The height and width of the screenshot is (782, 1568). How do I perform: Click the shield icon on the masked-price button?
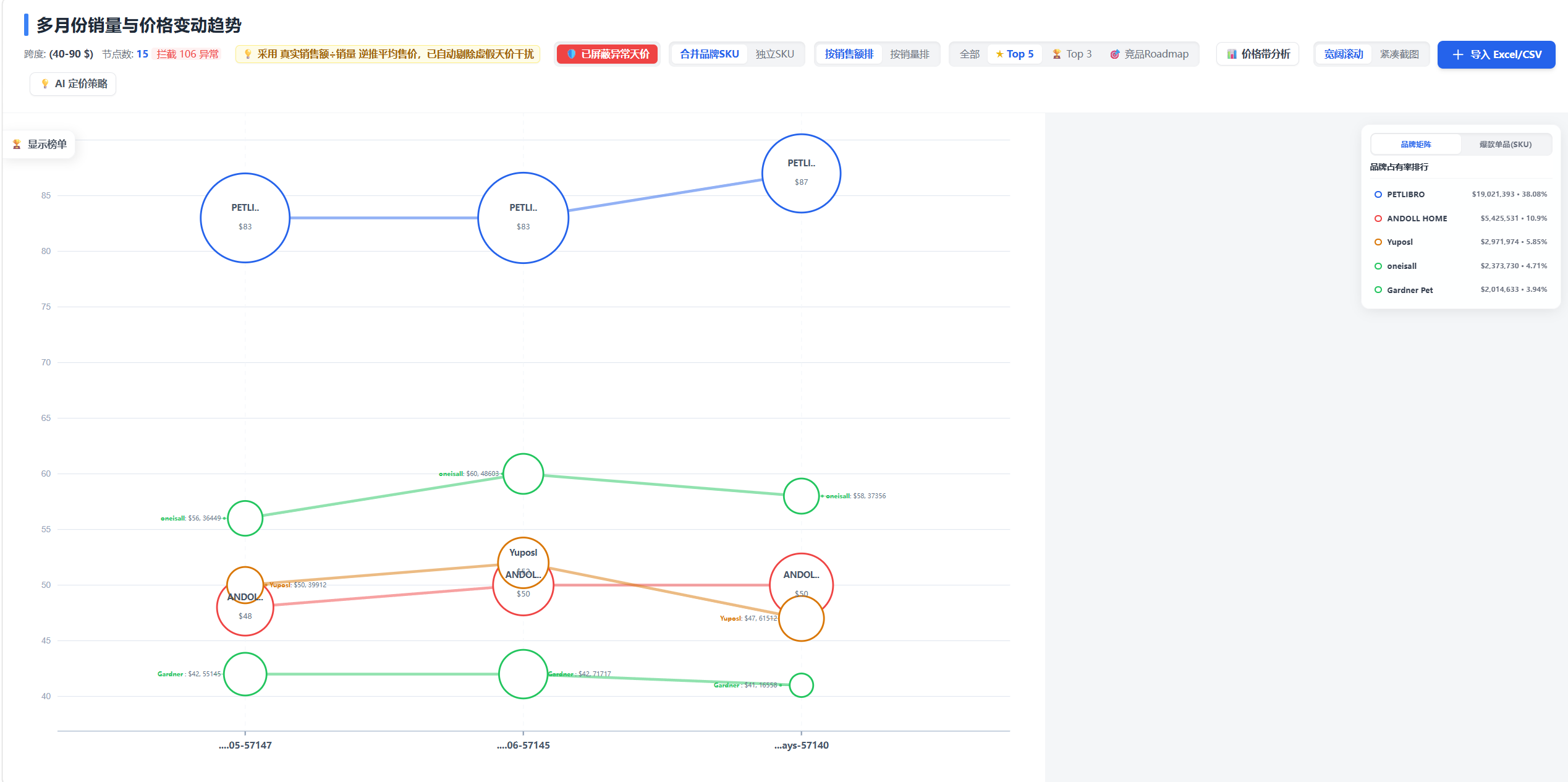click(x=571, y=54)
